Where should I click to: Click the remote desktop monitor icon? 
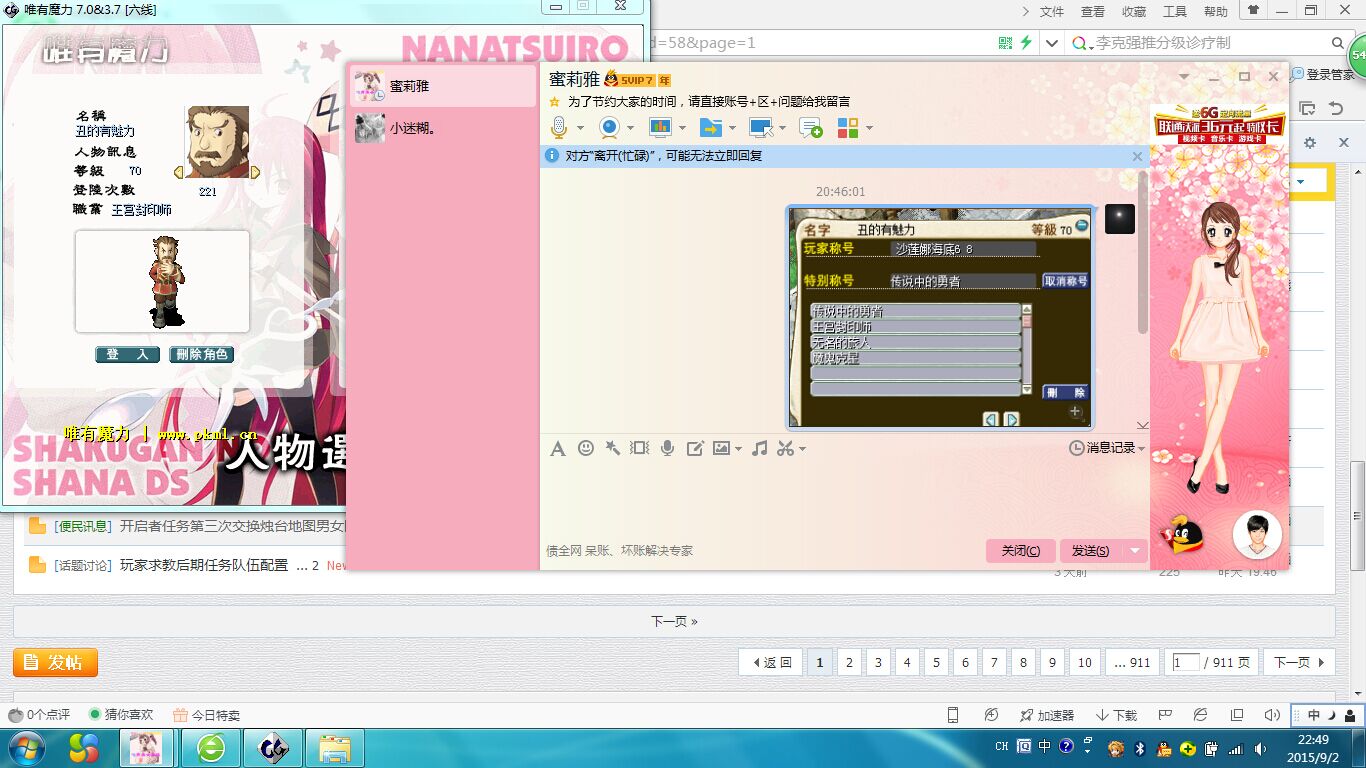tap(760, 127)
